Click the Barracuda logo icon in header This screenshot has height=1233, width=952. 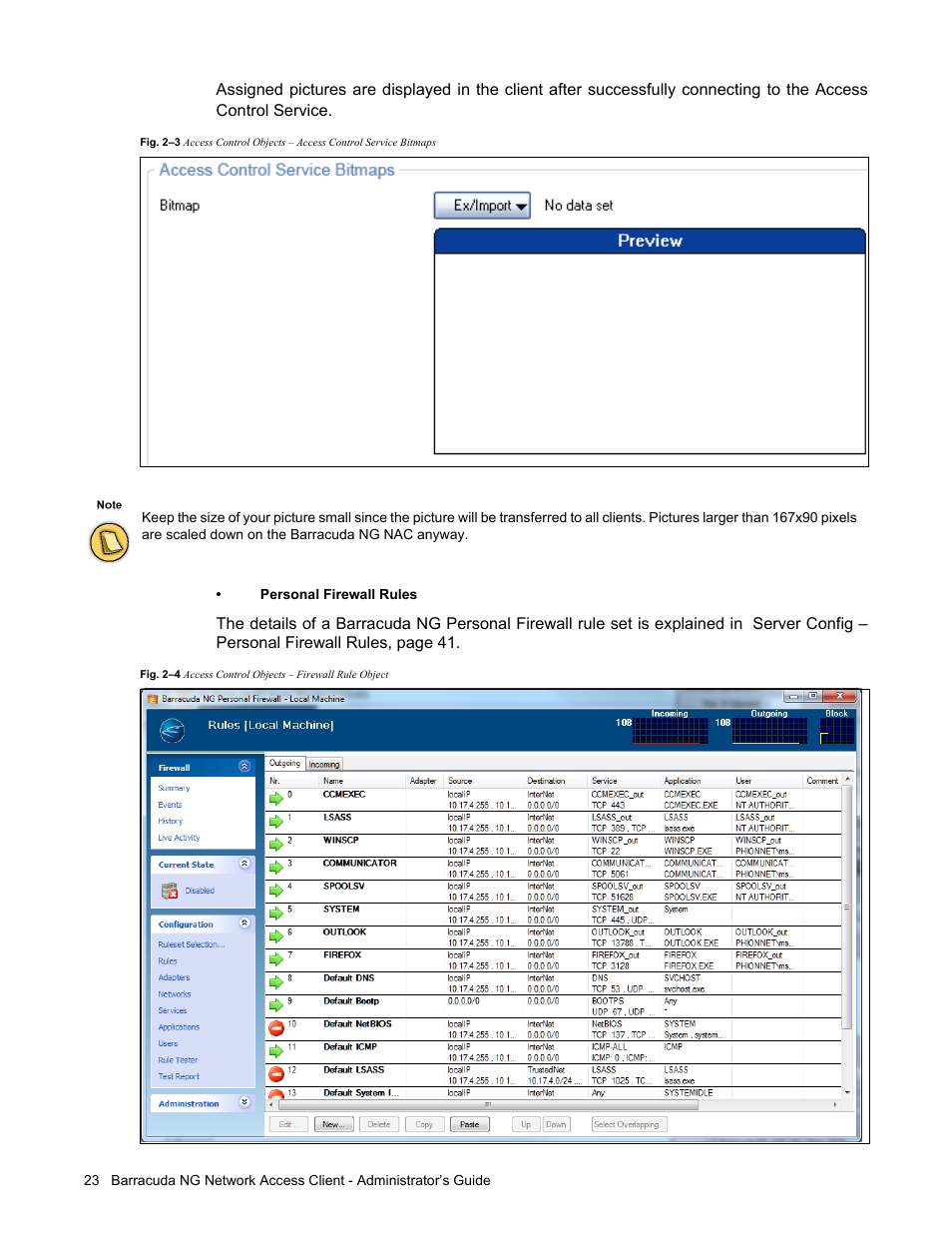click(172, 731)
